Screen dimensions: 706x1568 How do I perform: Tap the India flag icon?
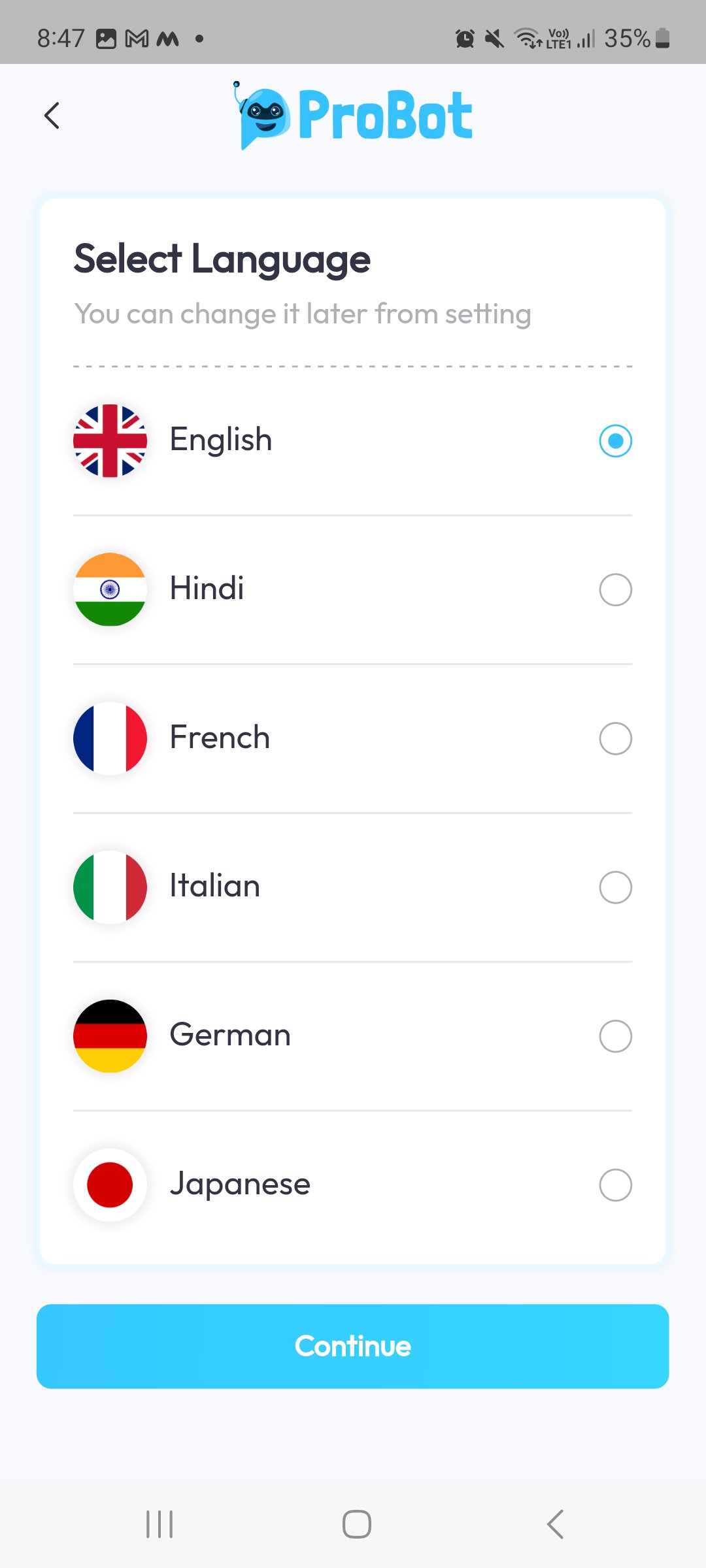(x=110, y=589)
